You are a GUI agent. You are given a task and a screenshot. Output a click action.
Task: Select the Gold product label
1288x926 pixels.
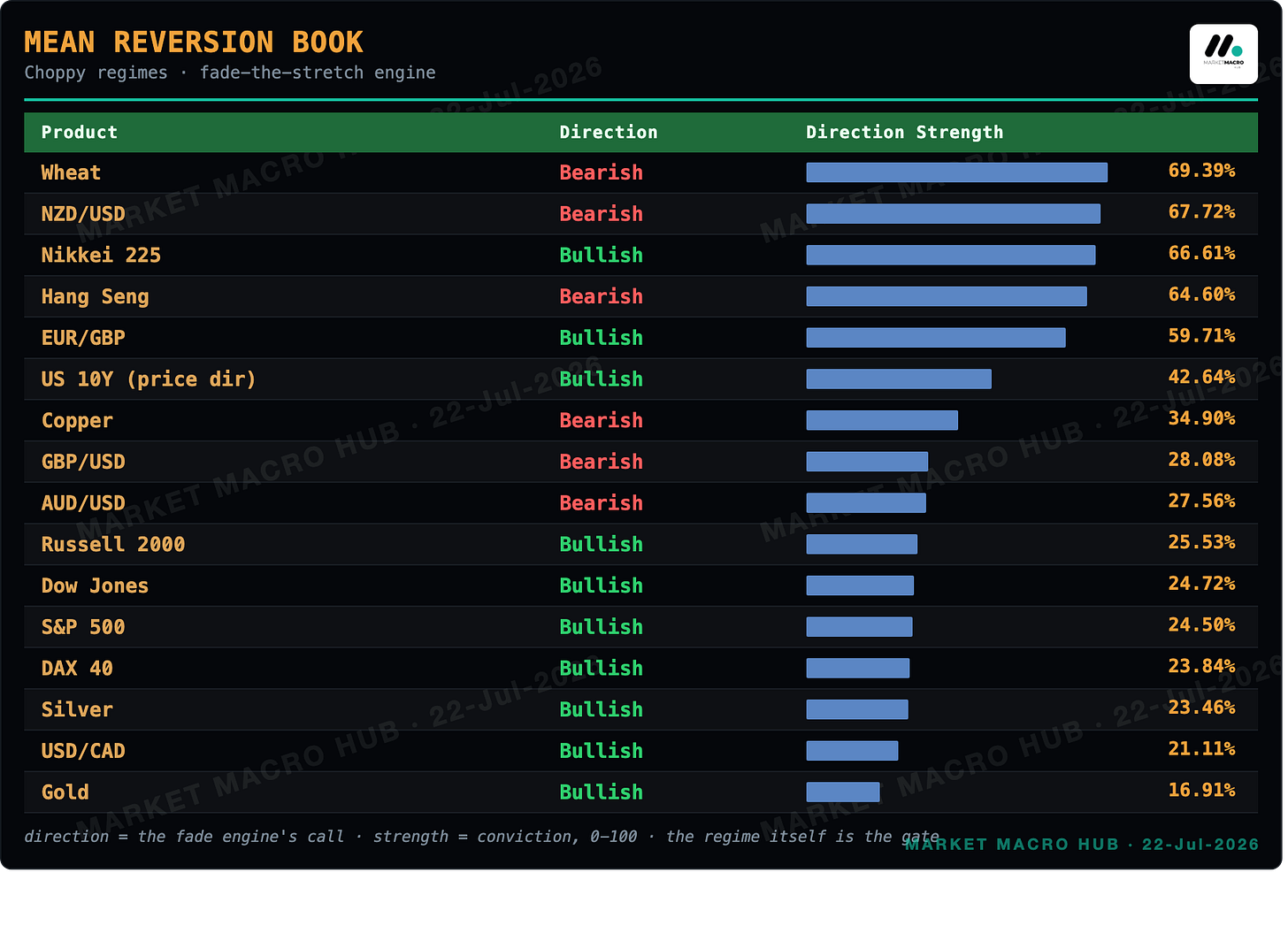coord(65,792)
